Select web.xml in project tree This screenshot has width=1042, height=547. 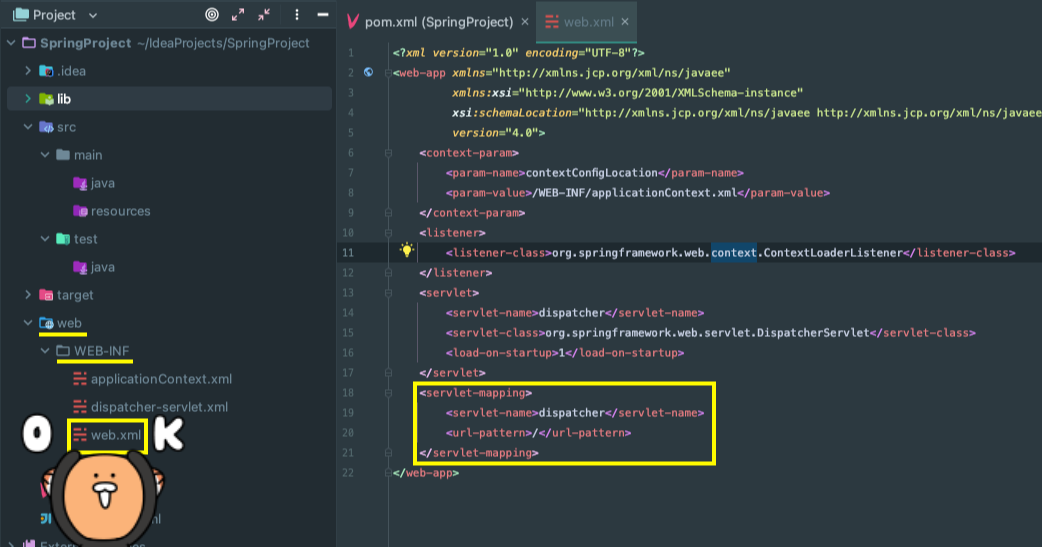coord(116,435)
